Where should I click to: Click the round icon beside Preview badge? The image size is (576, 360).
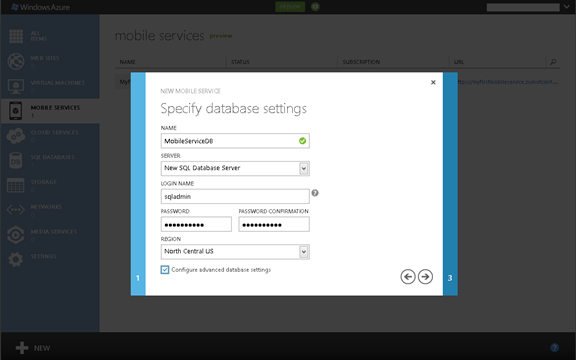pyautogui.click(x=315, y=7)
